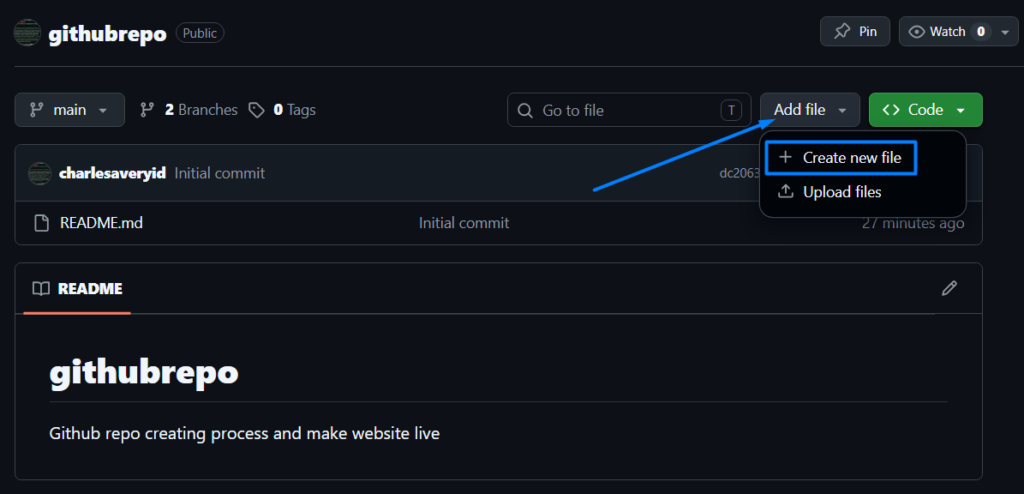The image size is (1024, 494).
Task: Click the tag icon beside 0 Tags
Action: [257, 110]
